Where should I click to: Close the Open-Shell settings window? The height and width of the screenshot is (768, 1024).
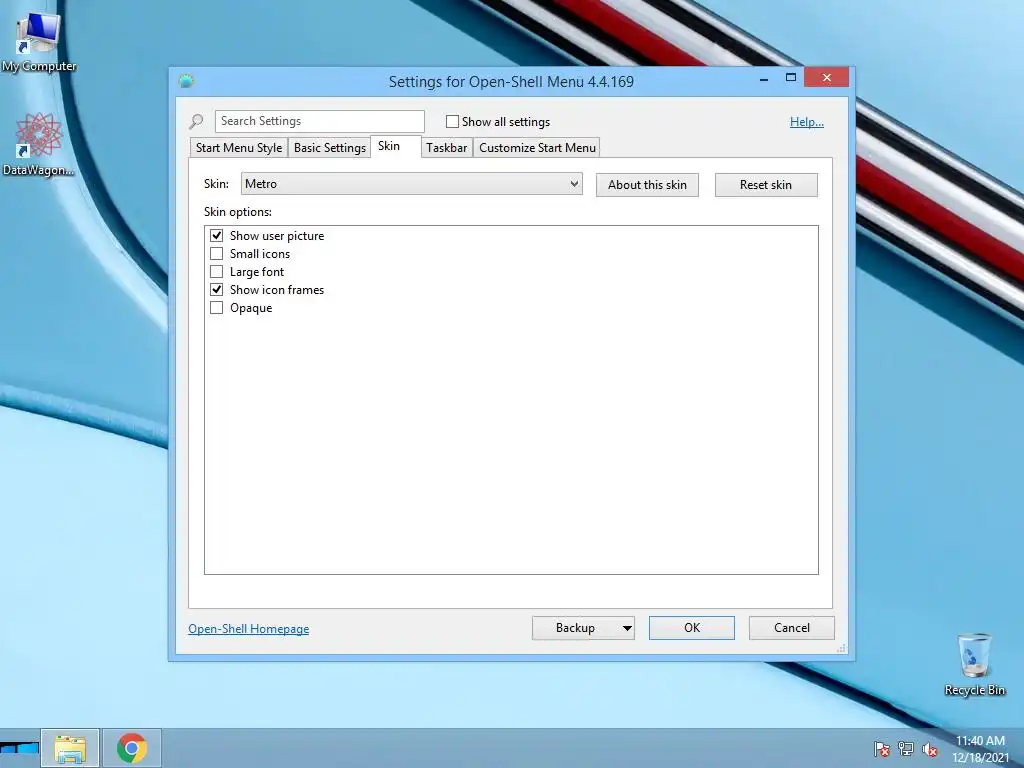pyautogui.click(x=827, y=78)
